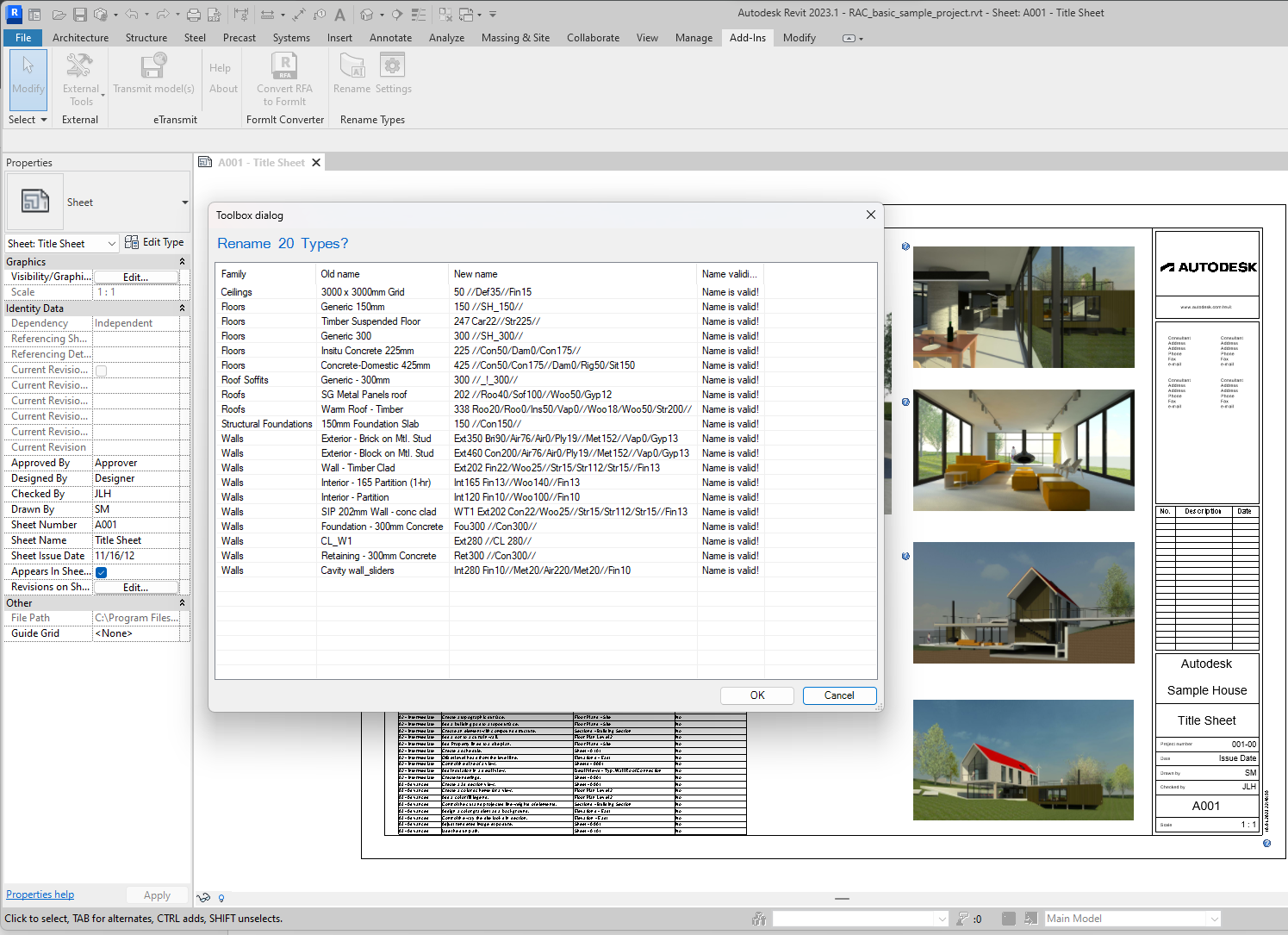Click the Convert RFA to FormIt icon
The height and width of the screenshot is (935, 1288).
pos(284,66)
